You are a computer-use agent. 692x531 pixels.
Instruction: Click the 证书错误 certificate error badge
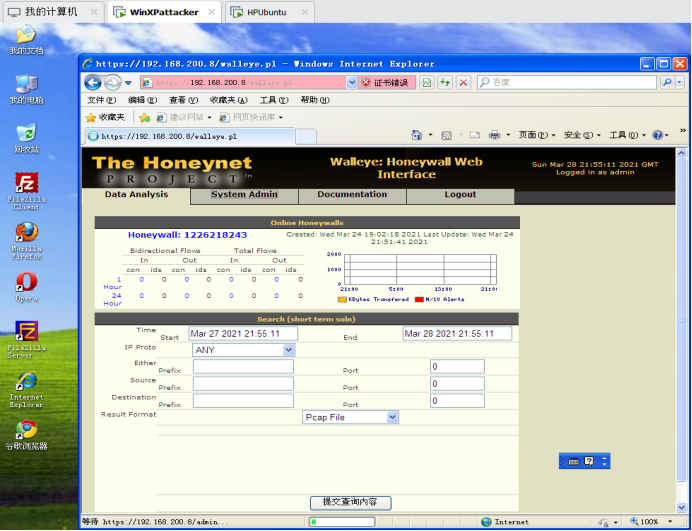pyautogui.click(x=387, y=83)
